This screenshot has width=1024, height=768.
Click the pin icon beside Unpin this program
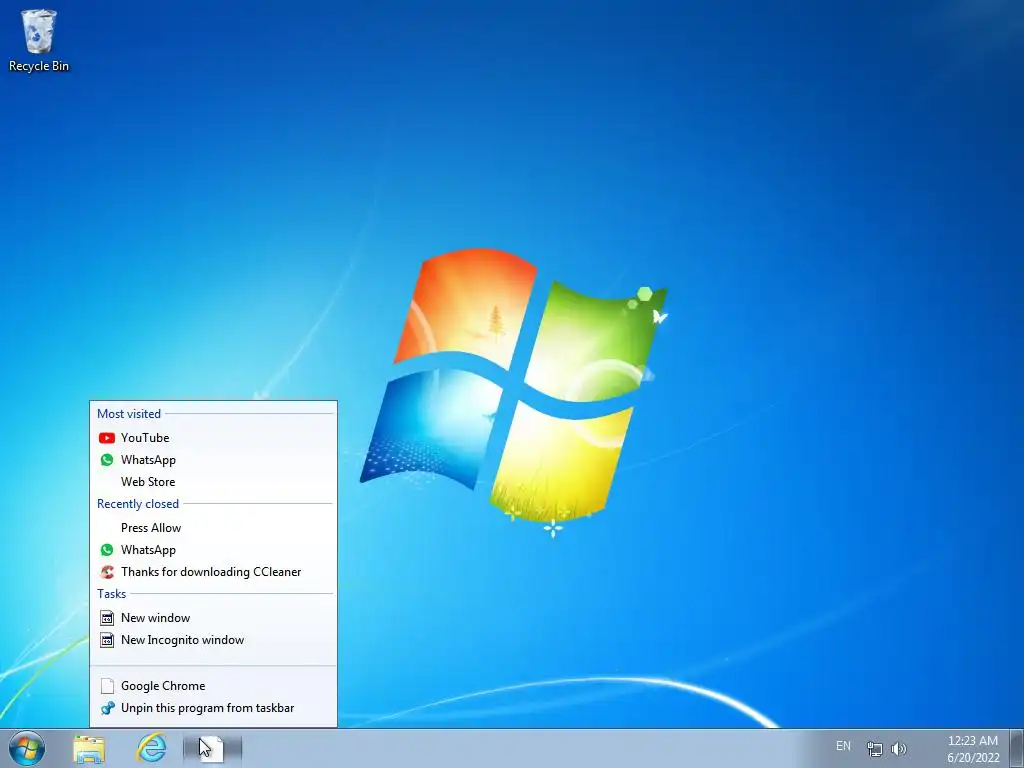pos(107,708)
